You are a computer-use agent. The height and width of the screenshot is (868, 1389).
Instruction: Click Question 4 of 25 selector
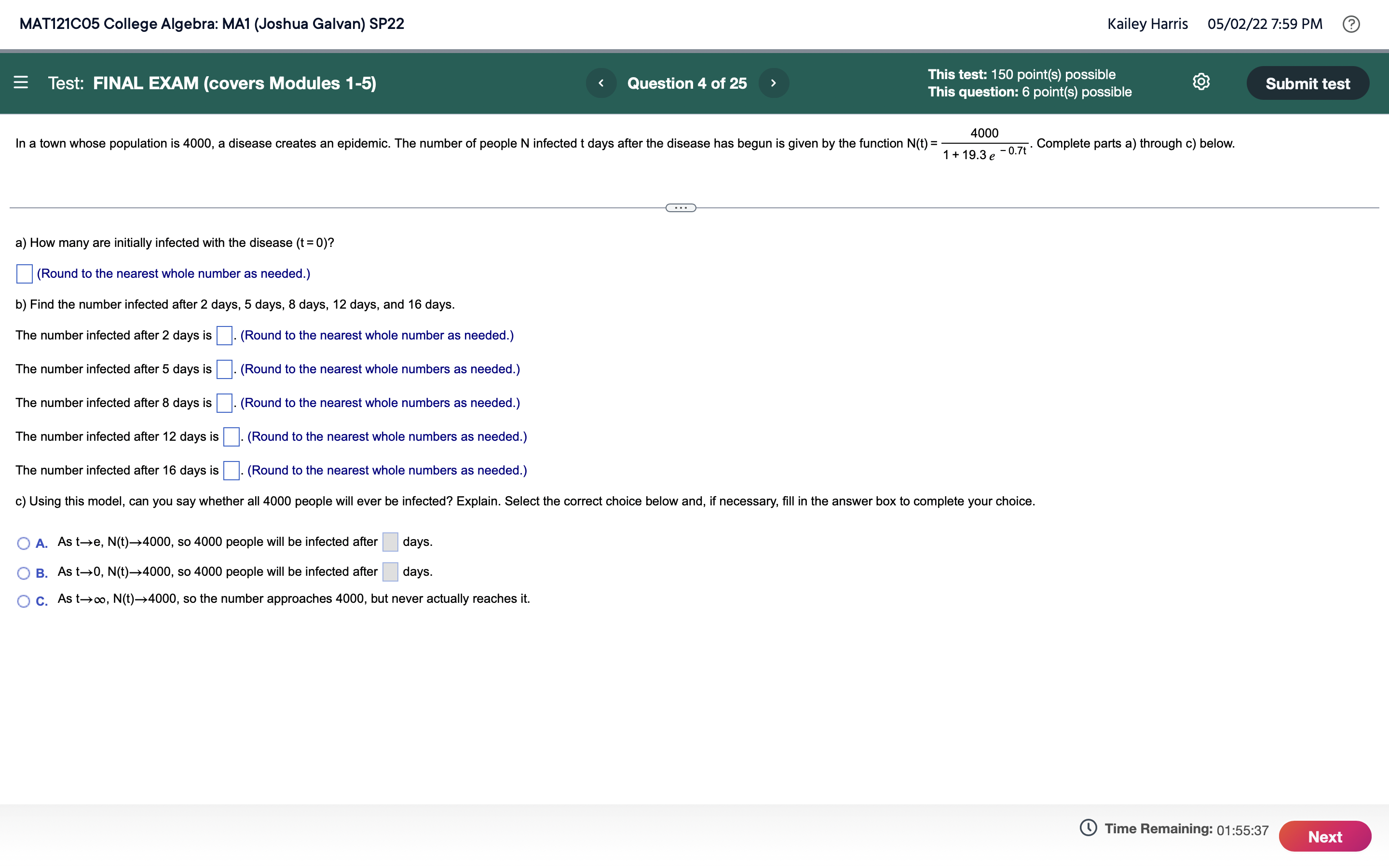point(687,83)
